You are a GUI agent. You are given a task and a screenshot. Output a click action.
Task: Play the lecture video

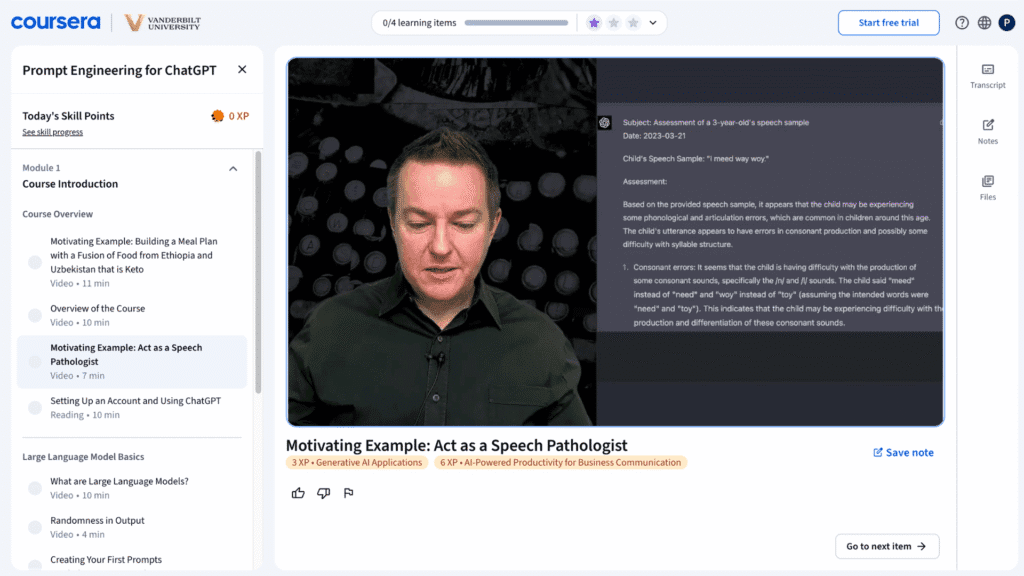(x=615, y=242)
